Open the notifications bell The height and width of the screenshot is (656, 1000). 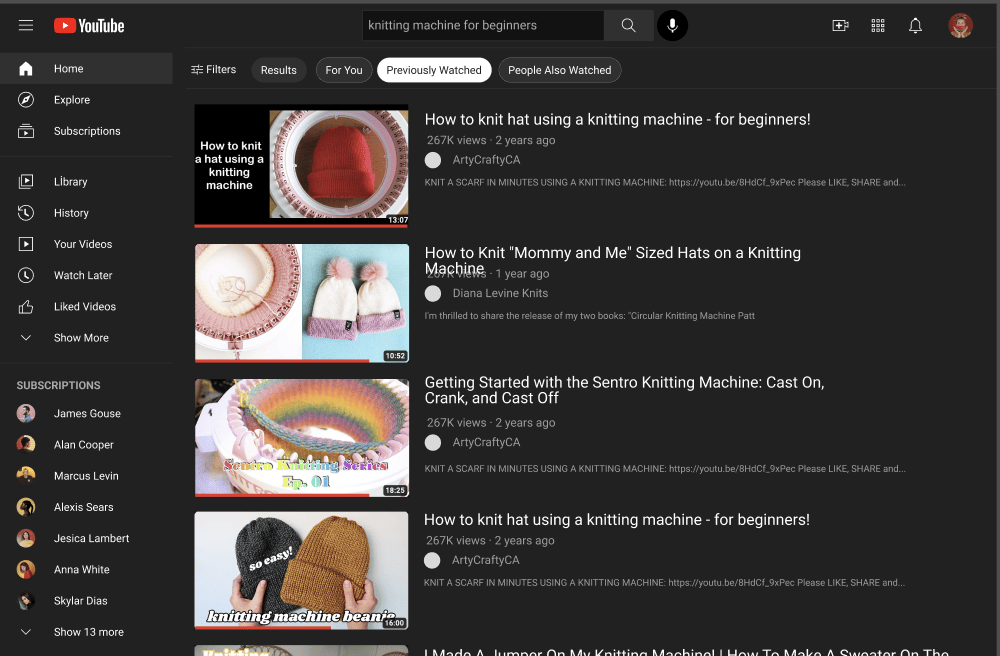coord(915,26)
